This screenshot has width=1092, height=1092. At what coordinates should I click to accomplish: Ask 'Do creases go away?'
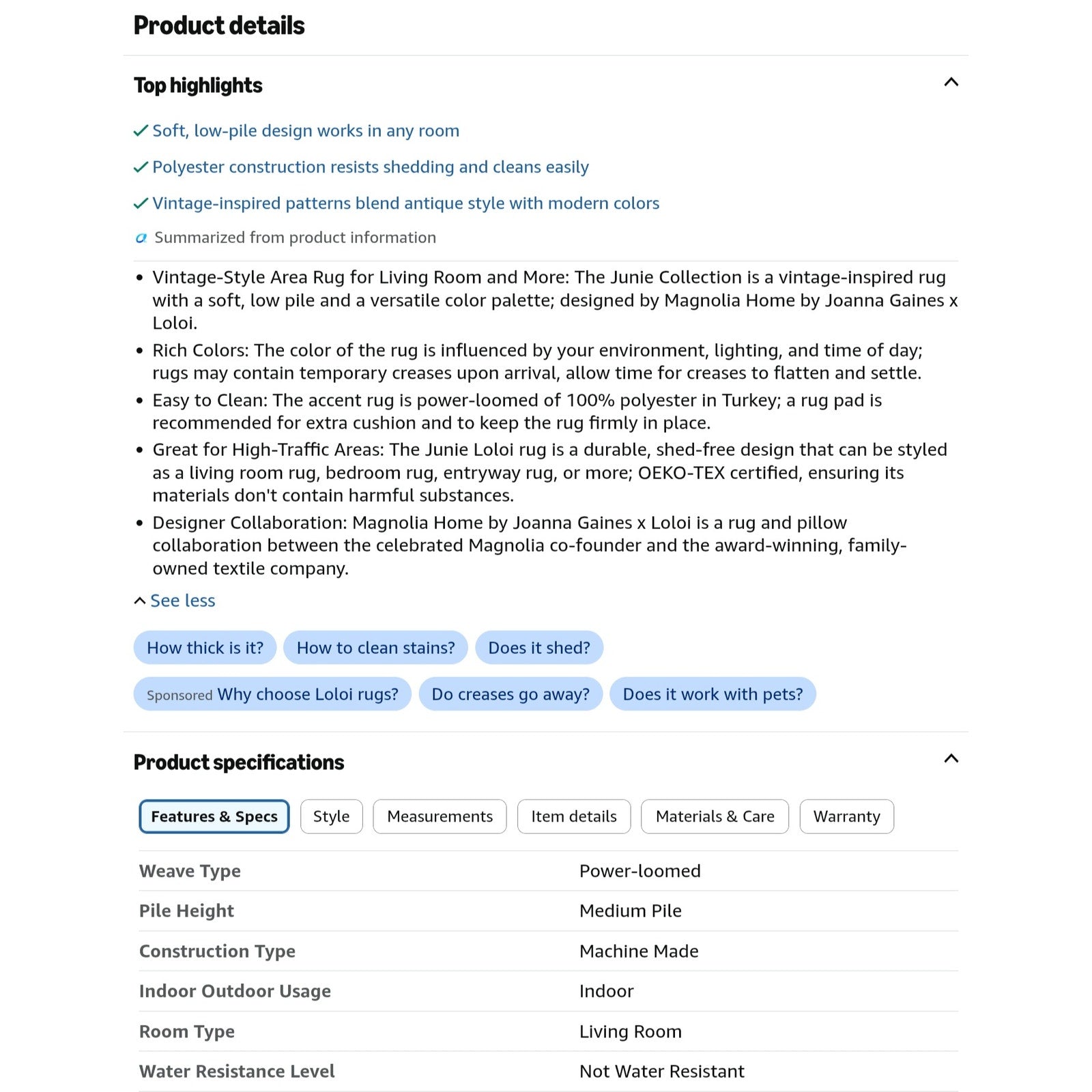point(511,694)
